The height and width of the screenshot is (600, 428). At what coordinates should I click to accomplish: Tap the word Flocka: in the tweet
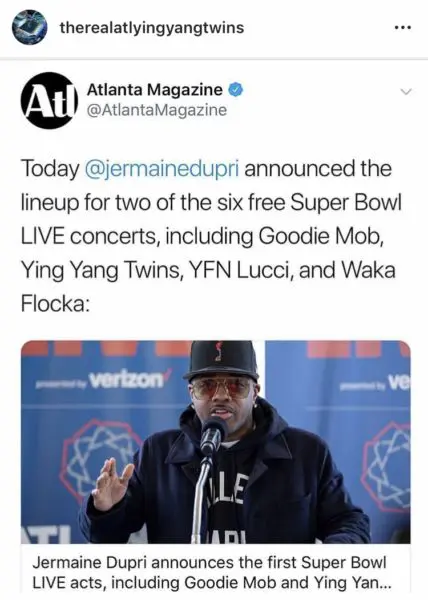[56, 303]
